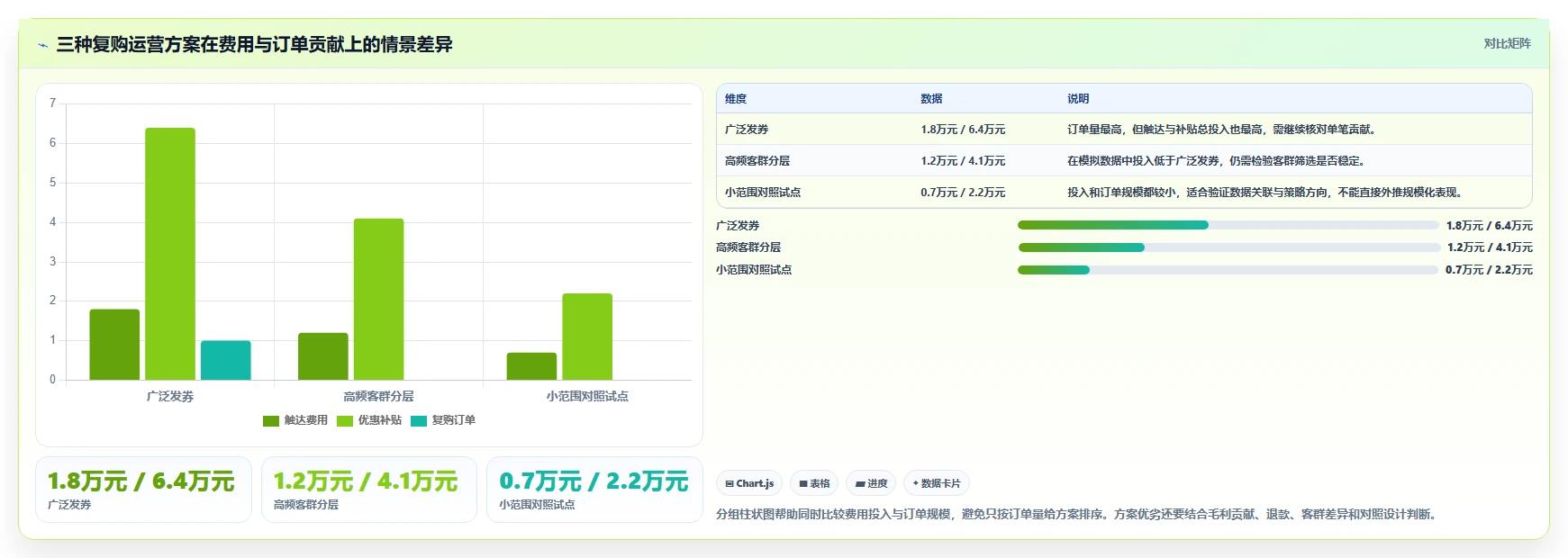Click the 广泛发券 复购订单 teal bar
The height and width of the screenshot is (558, 1568).
[226, 360]
